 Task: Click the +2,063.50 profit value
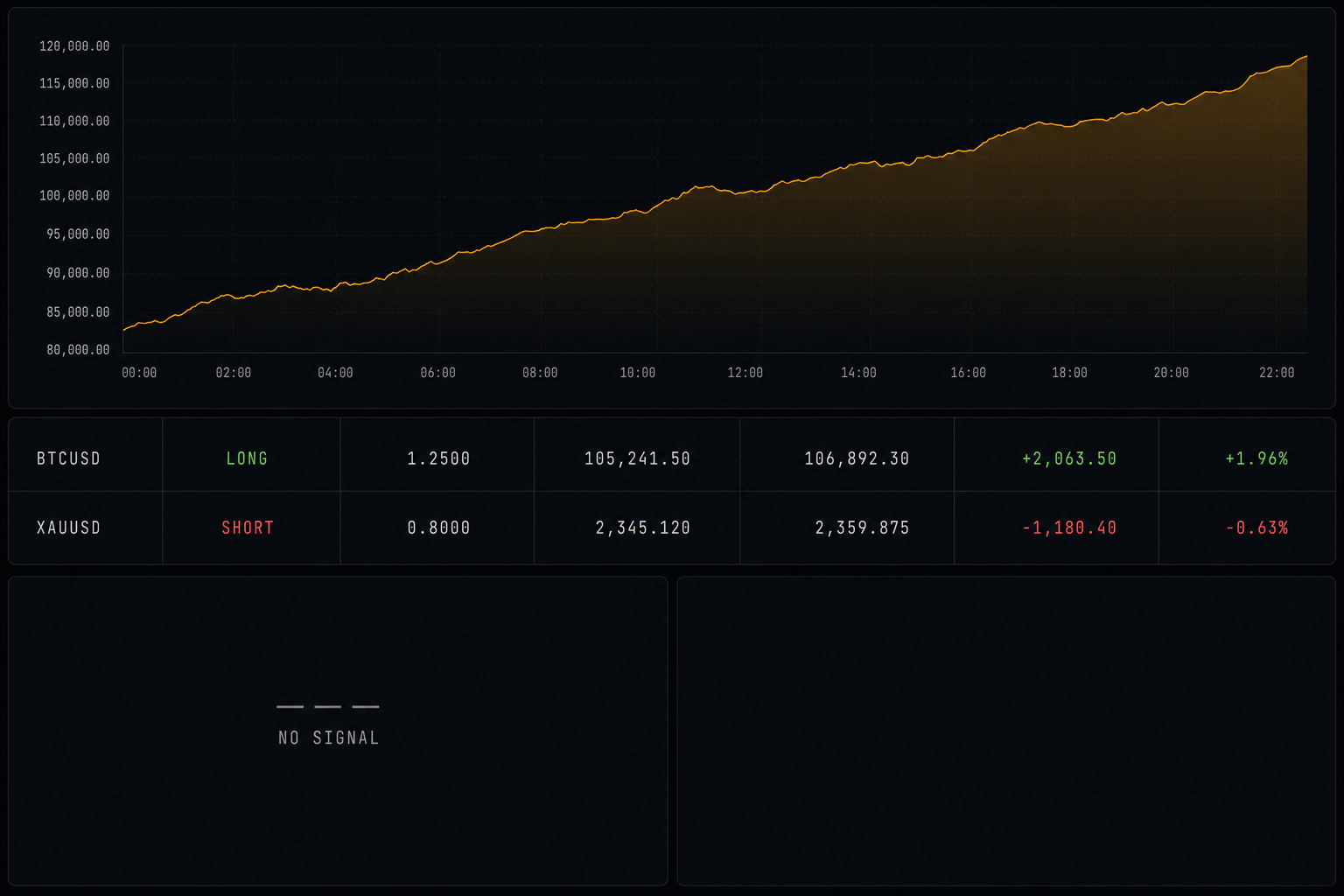(x=1069, y=458)
